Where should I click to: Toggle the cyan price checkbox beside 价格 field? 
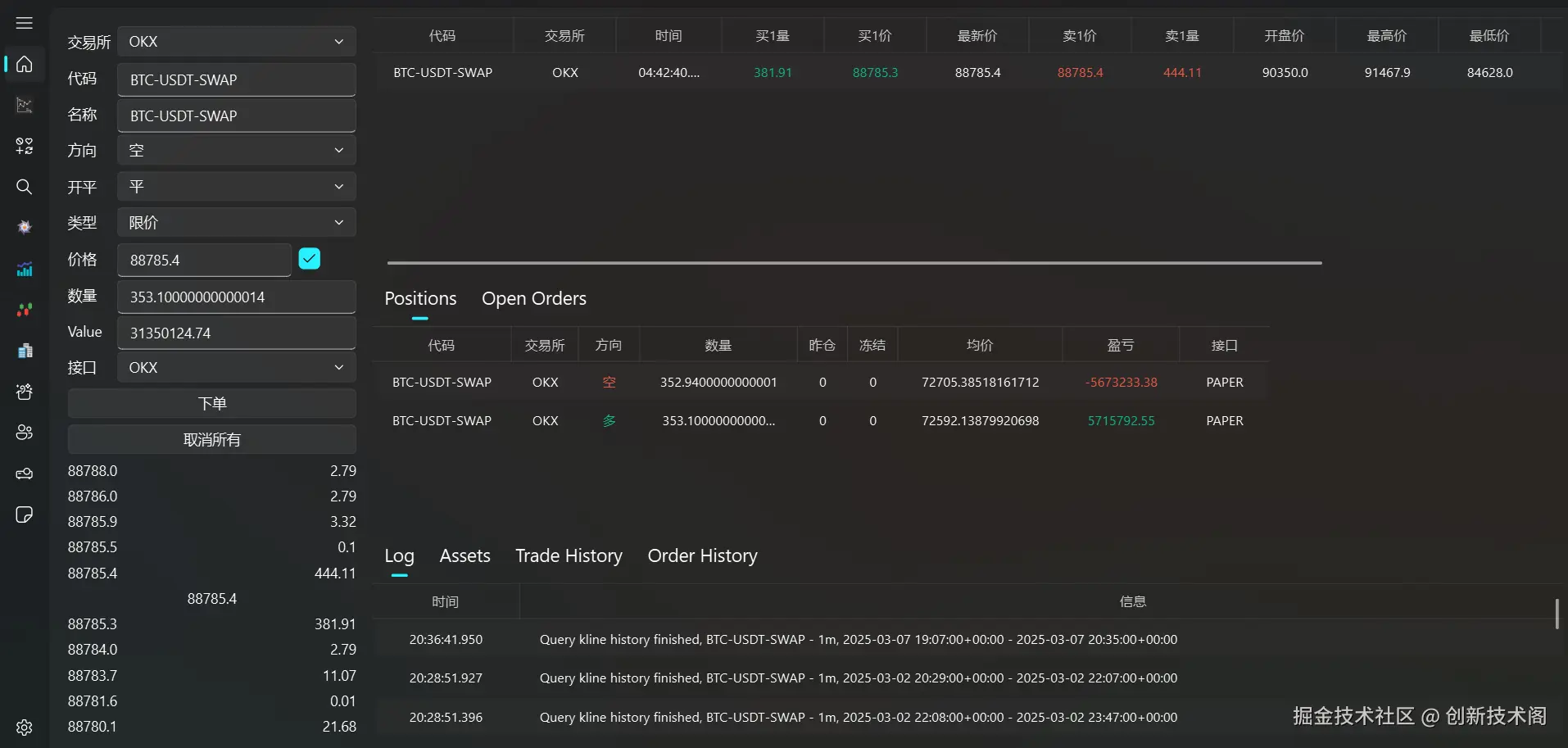(x=308, y=258)
